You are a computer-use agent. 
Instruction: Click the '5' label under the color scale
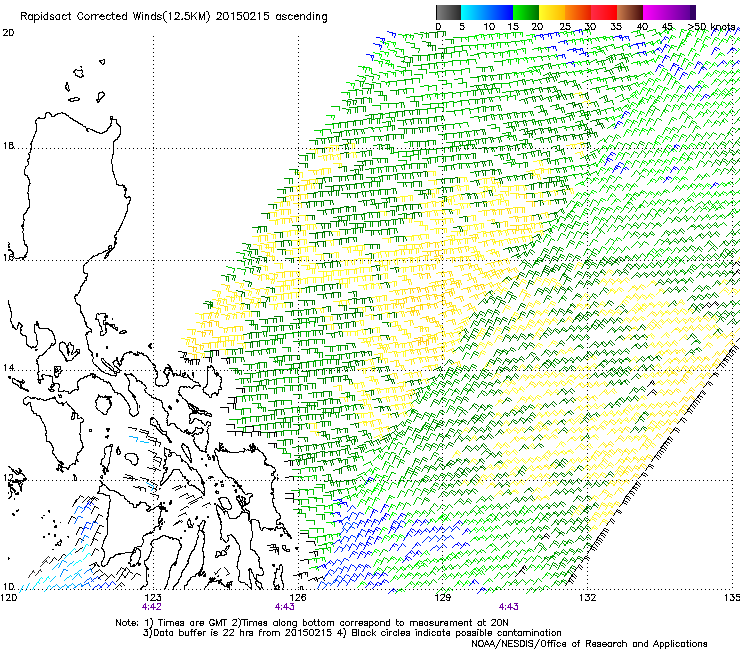coord(462,26)
